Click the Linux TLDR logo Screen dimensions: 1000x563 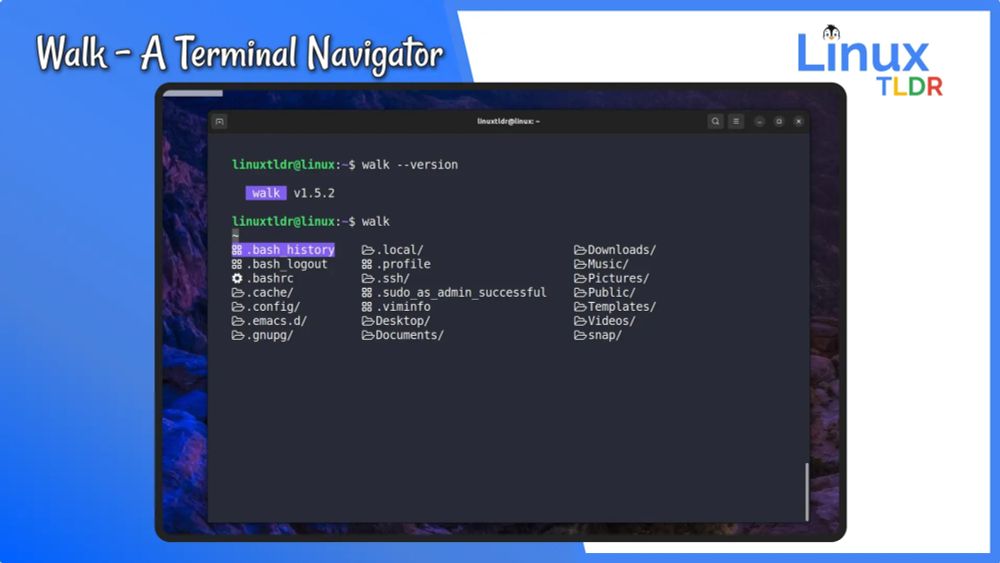pyautogui.click(x=869, y=61)
